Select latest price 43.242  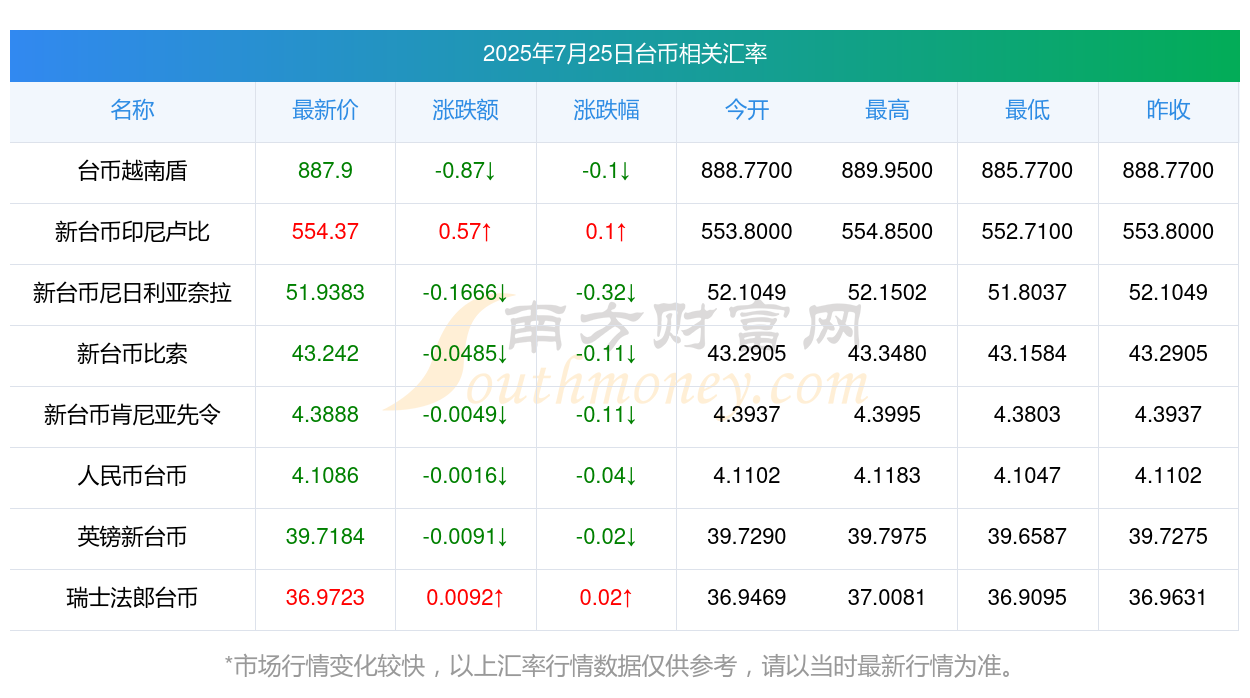pos(325,354)
